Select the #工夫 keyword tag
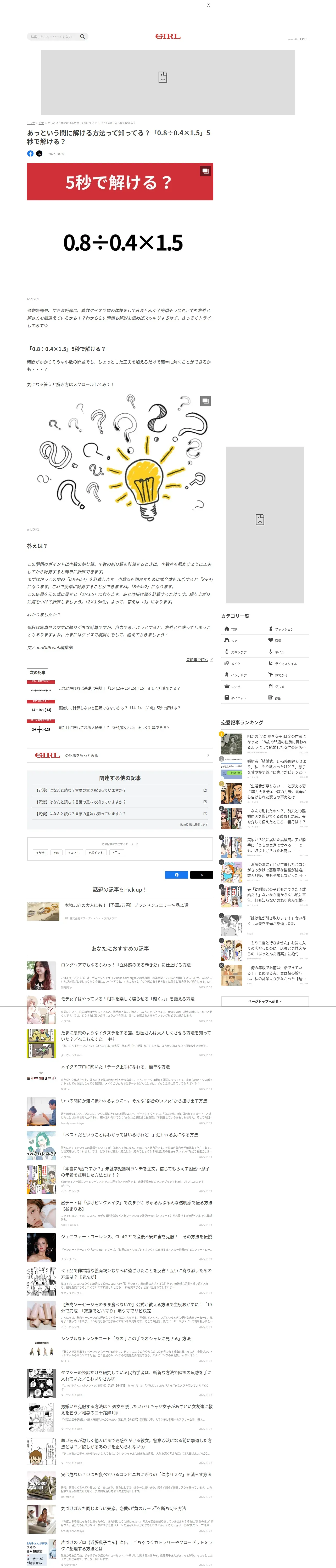336x1568 pixels. [116, 853]
